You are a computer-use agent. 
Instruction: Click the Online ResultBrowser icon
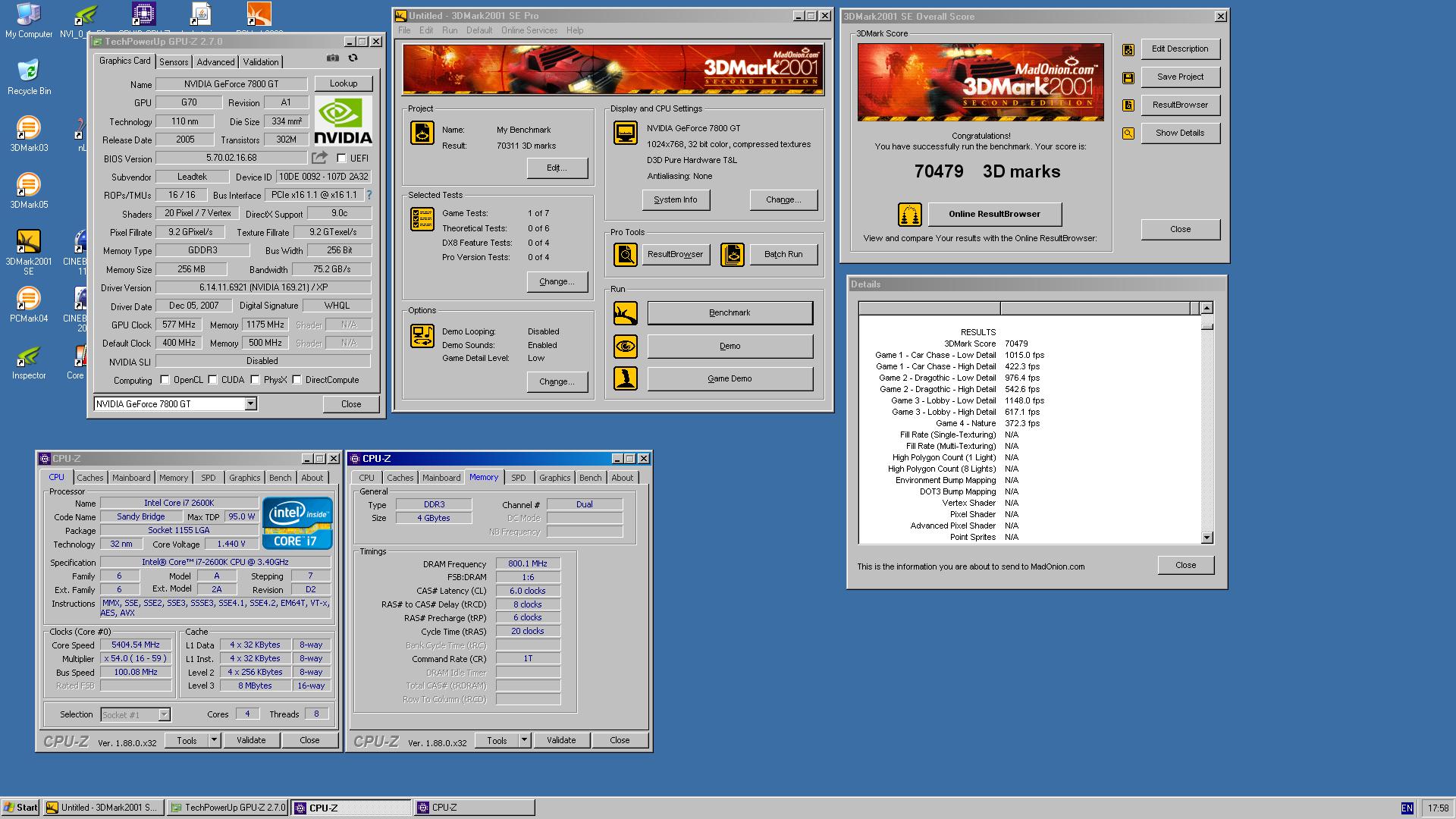(910, 215)
